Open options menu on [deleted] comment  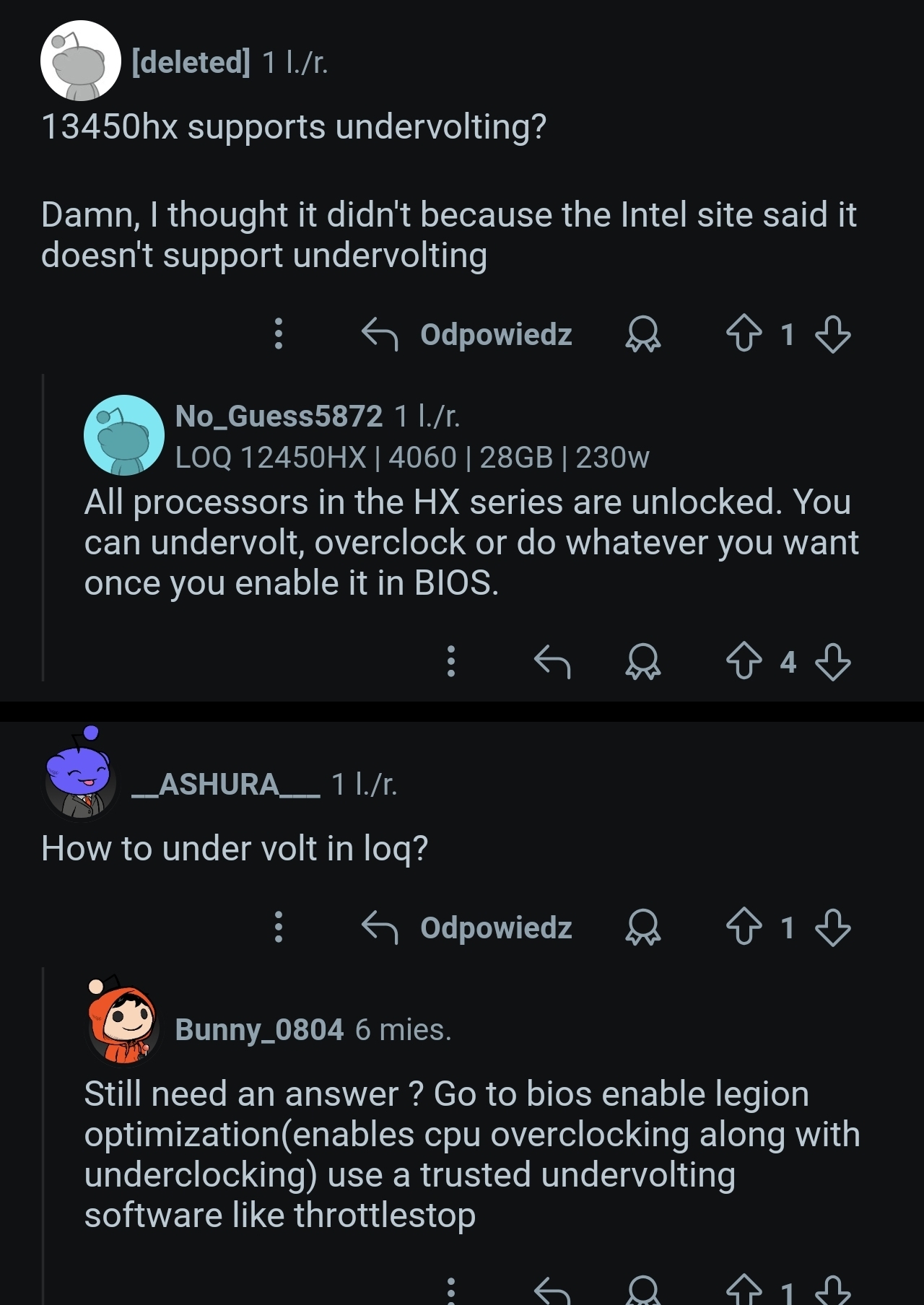pyautogui.click(x=279, y=334)
